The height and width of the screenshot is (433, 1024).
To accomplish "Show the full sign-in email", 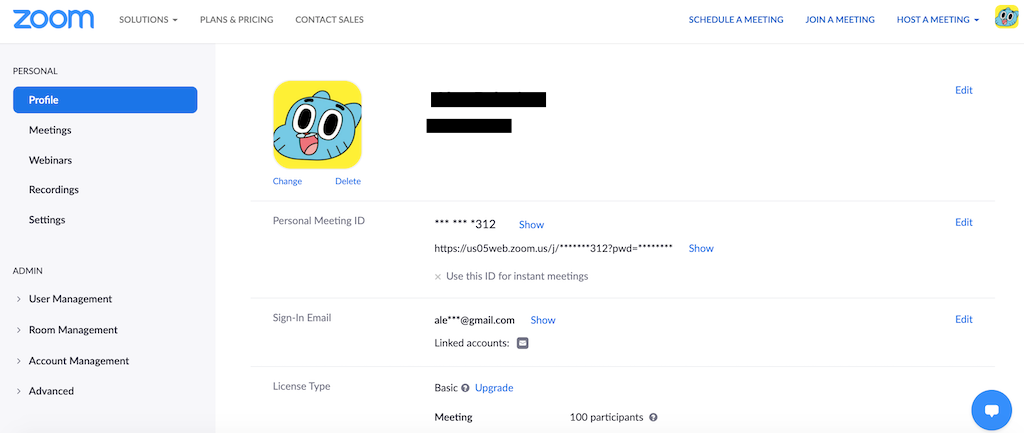I will click(543, 320).
